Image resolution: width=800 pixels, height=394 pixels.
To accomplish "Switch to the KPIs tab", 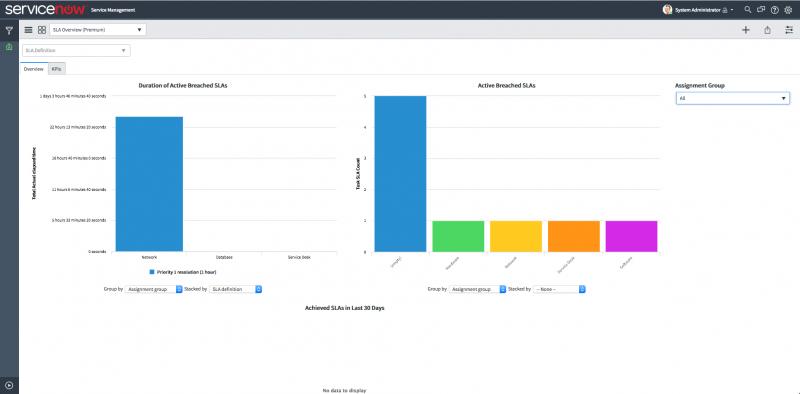I will (57, 69).
